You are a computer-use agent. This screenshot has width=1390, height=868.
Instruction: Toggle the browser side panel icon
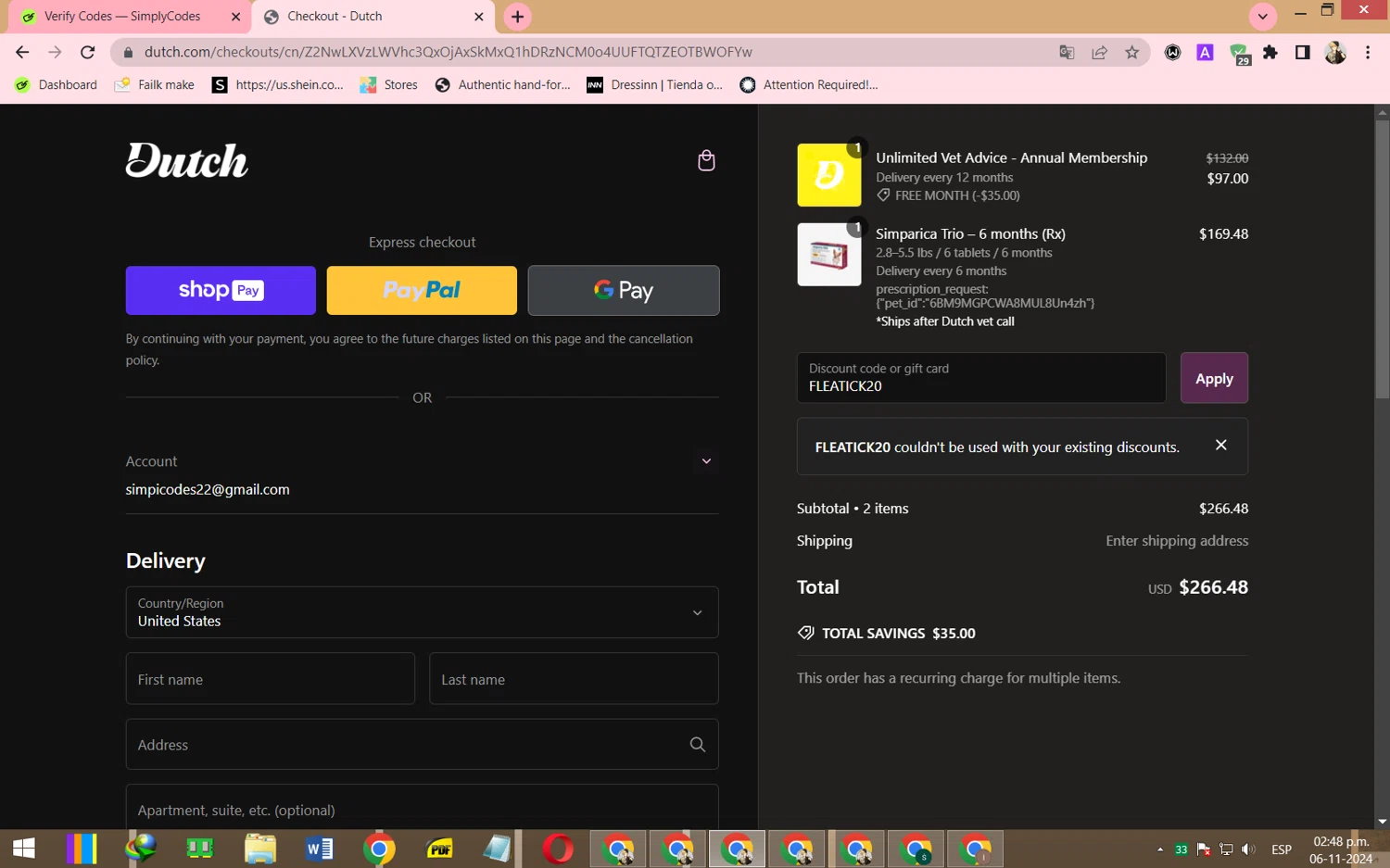click(1302, 53)
